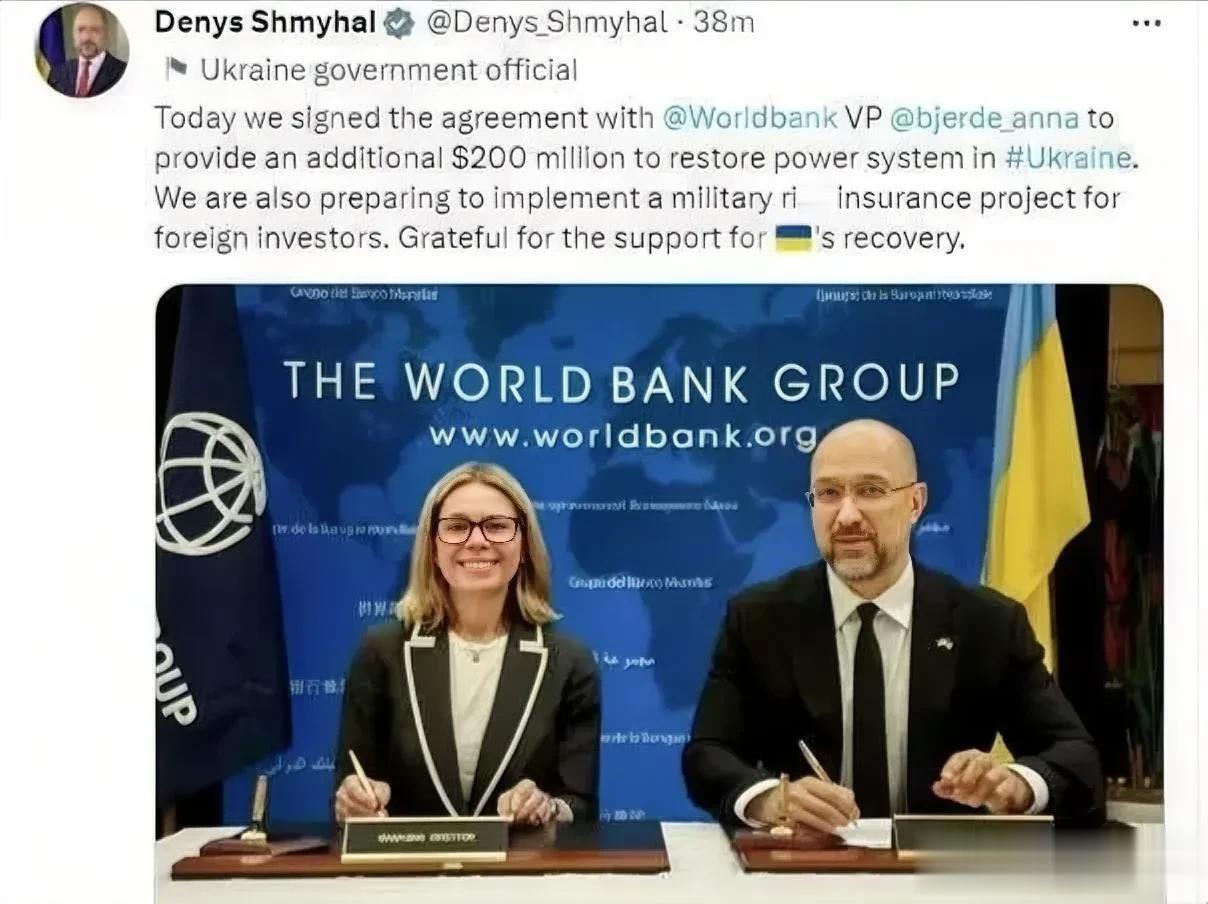
Task: Click THE WORLD BANK GROUP heading in photo
Action: 621,382
